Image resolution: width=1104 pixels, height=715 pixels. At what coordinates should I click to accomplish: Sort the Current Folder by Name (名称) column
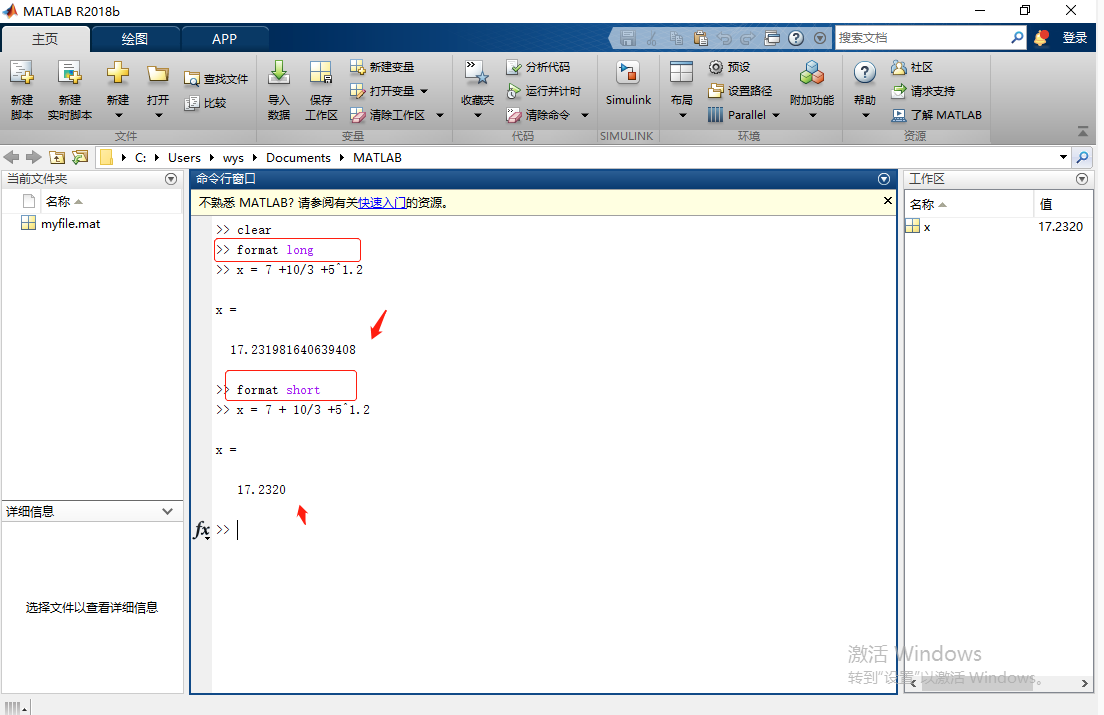(x=65, y=201)
